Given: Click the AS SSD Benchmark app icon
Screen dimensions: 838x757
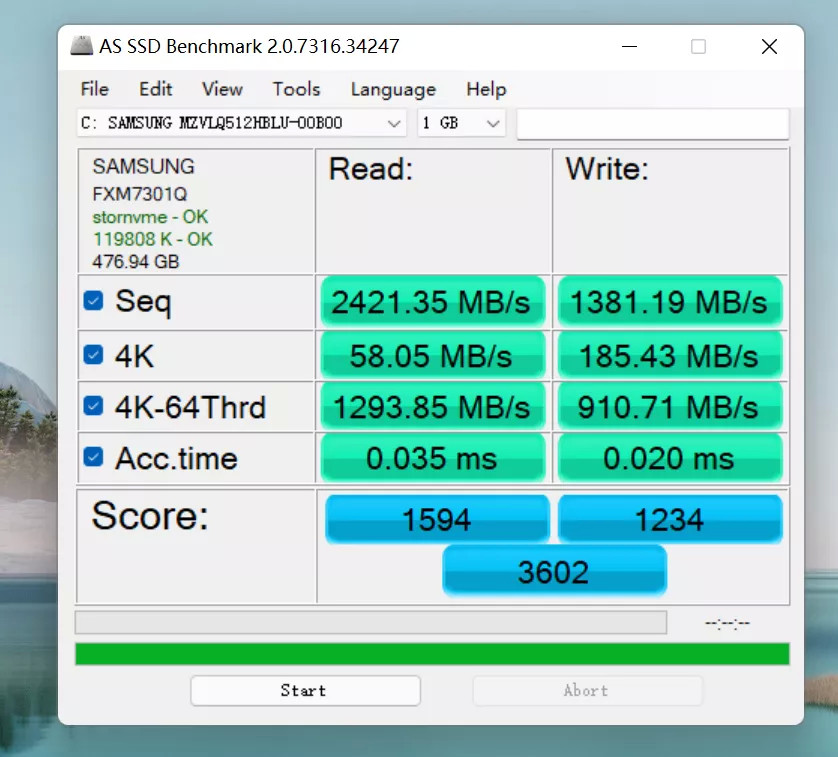Looking at the screenshot, I should (x=82, y=46).
